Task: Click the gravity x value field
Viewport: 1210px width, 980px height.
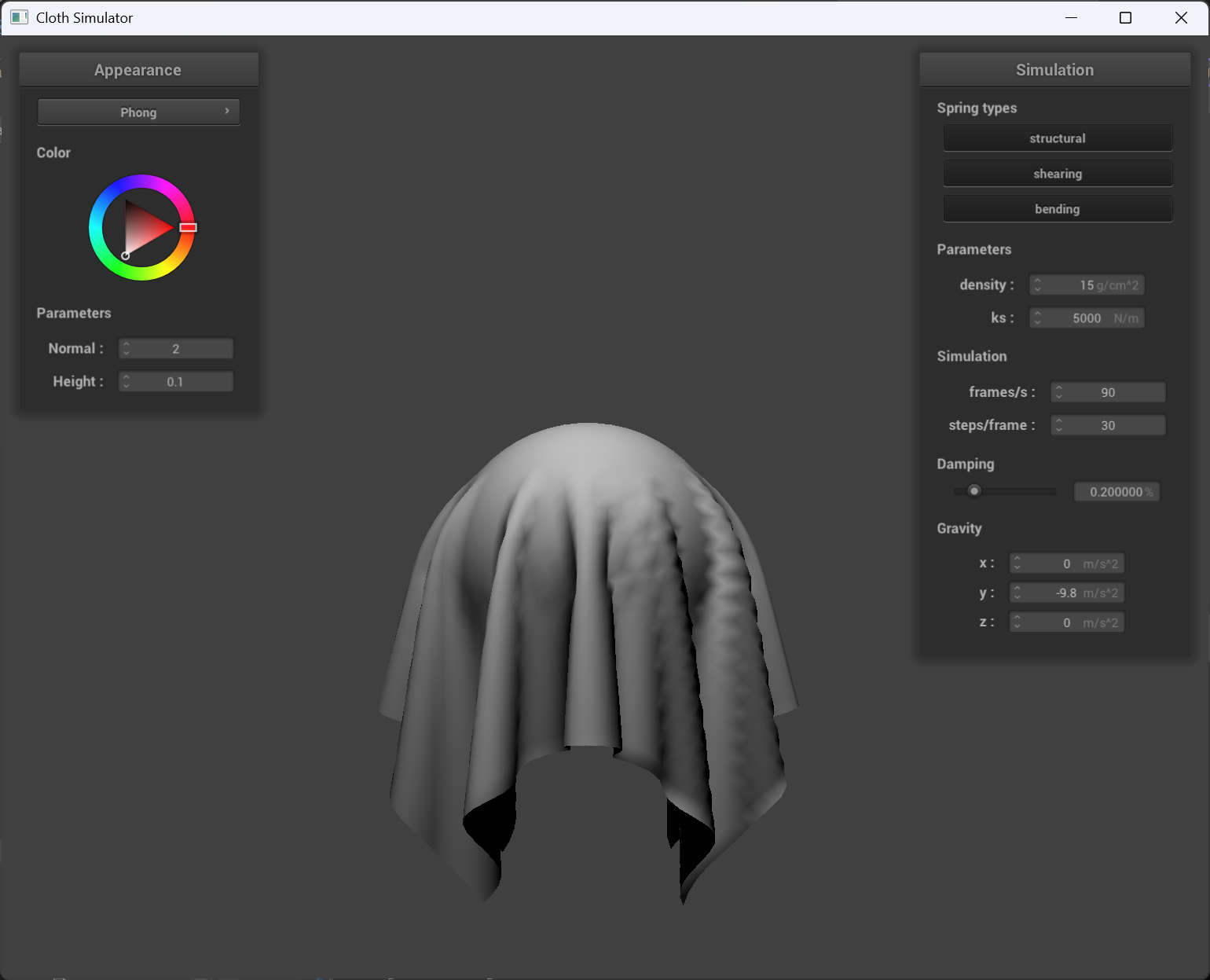Action: point(1067,563)
